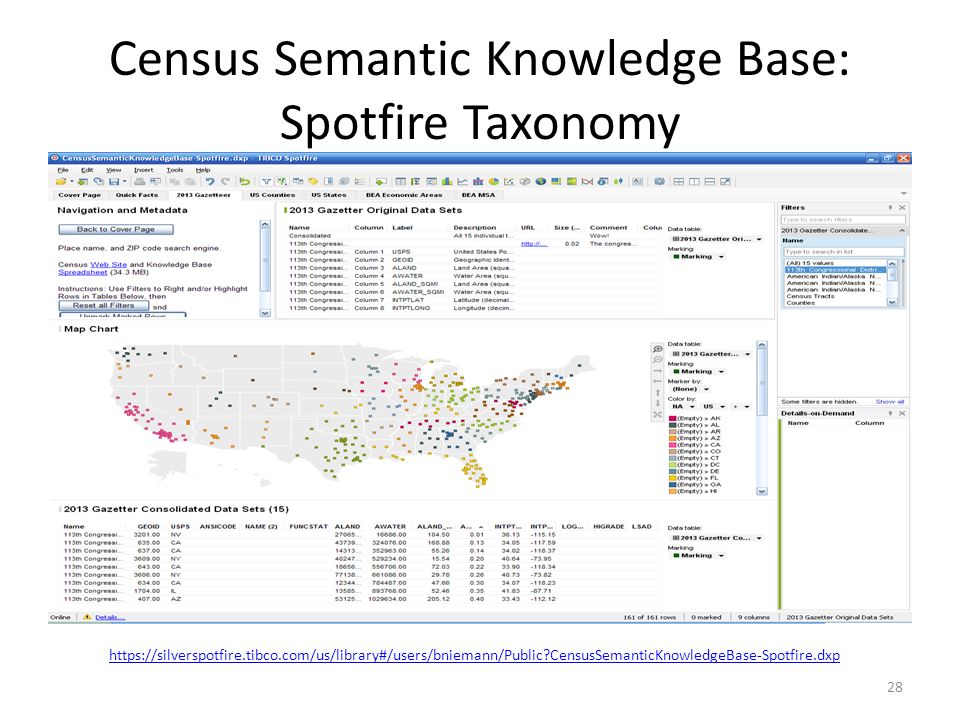This screenshot has height=720, width=960.
Task: Insert a Line Chart from the toolbar
Action: click(462, 181)
